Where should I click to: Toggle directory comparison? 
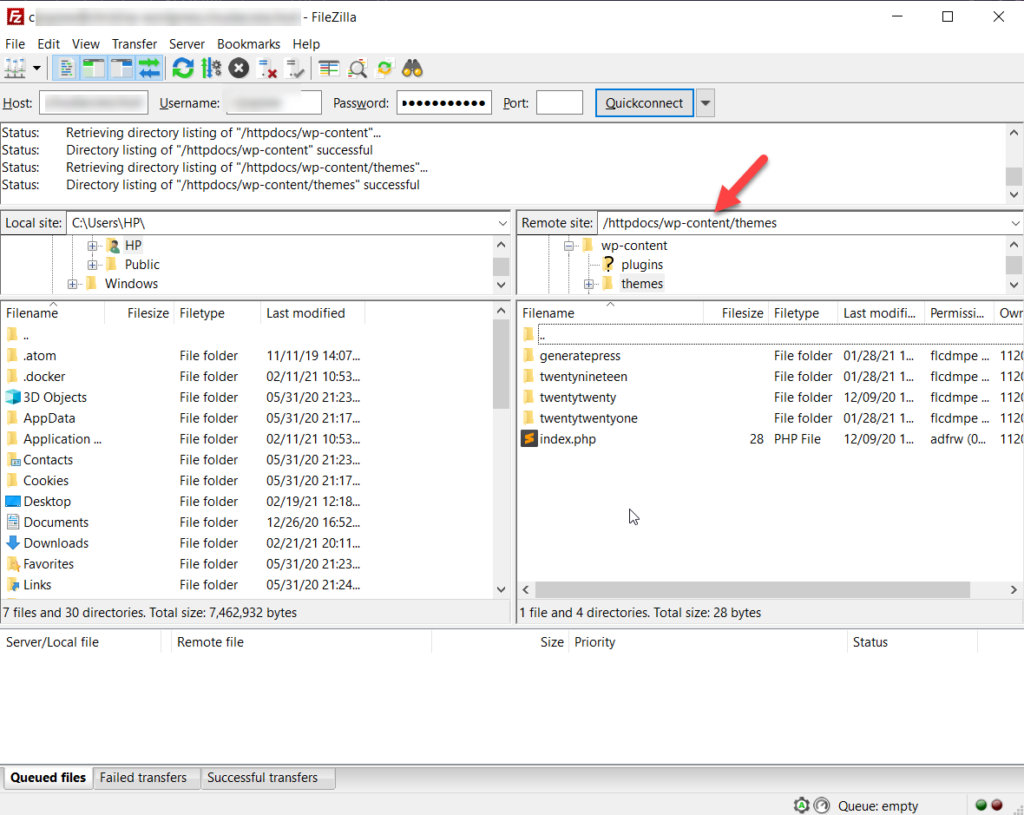[x=357, y=69]
